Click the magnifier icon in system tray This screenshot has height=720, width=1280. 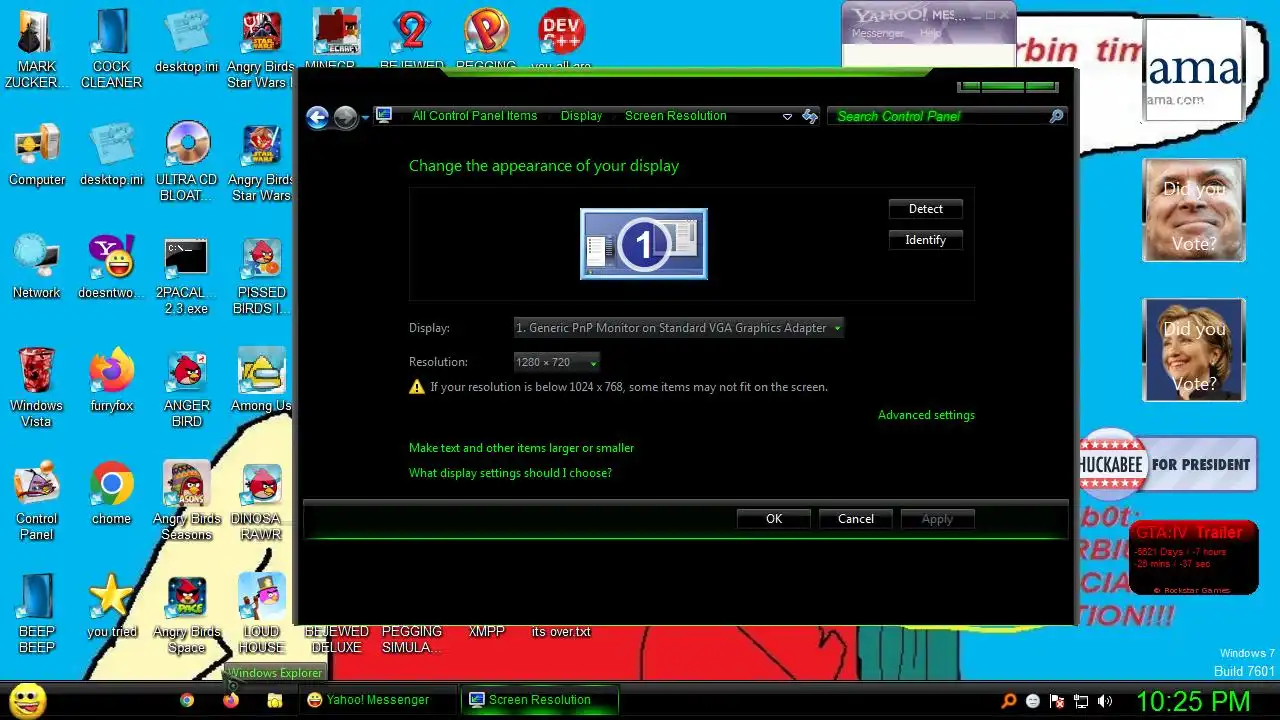1009,701
